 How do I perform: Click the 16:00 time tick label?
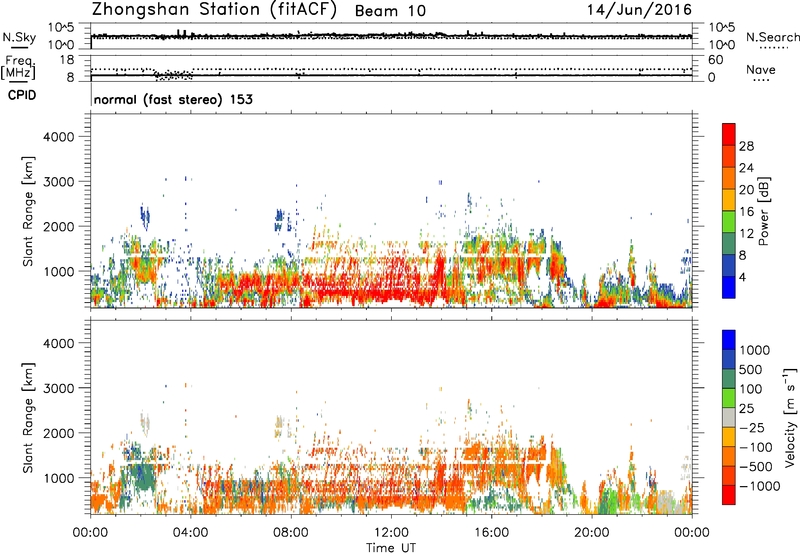coord(491,533)
